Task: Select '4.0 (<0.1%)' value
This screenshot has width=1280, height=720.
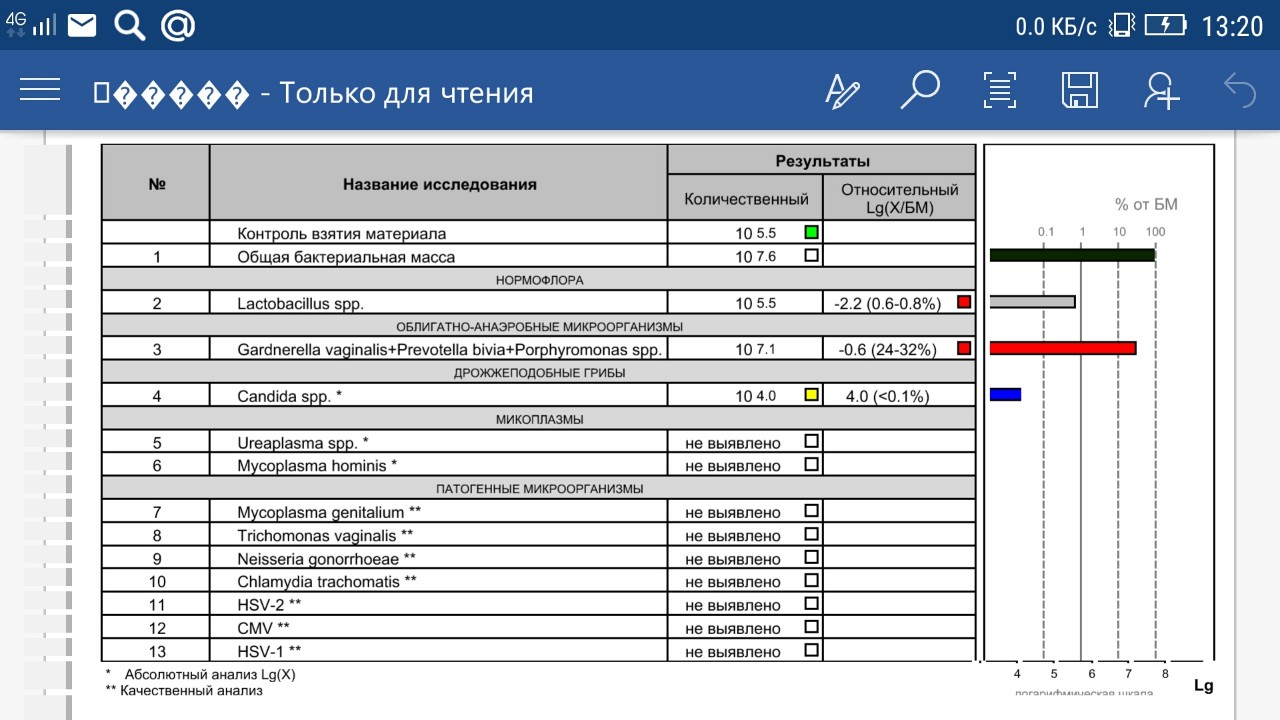Action: coord(888,396)
